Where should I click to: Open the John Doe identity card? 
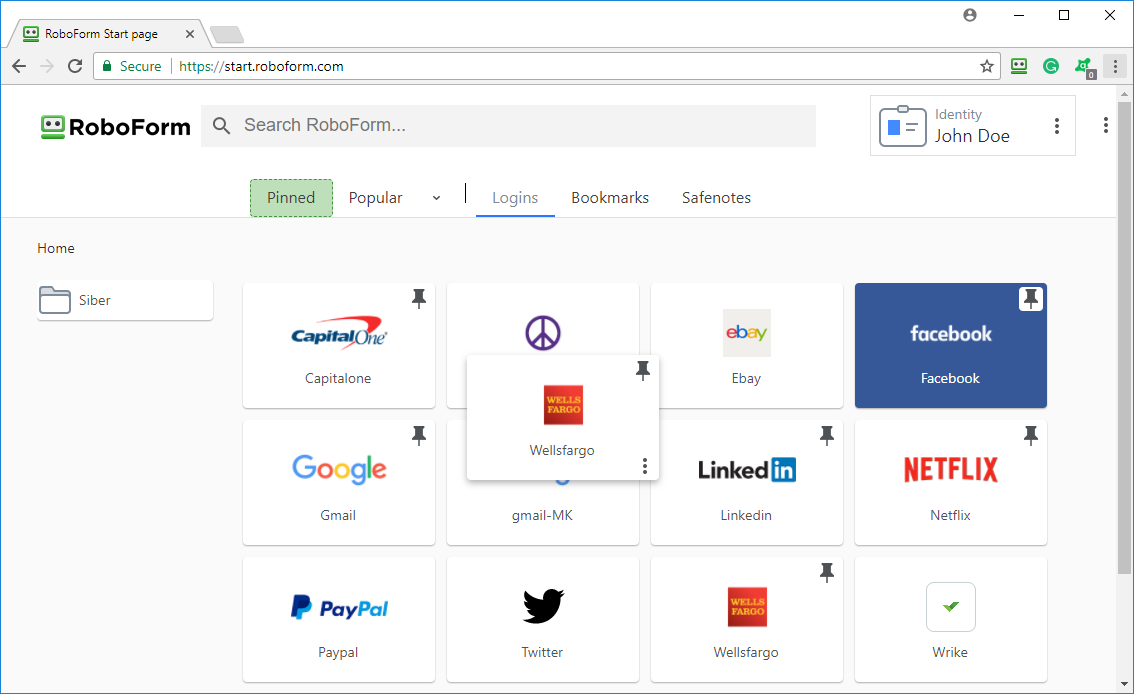tap(972, 126)
